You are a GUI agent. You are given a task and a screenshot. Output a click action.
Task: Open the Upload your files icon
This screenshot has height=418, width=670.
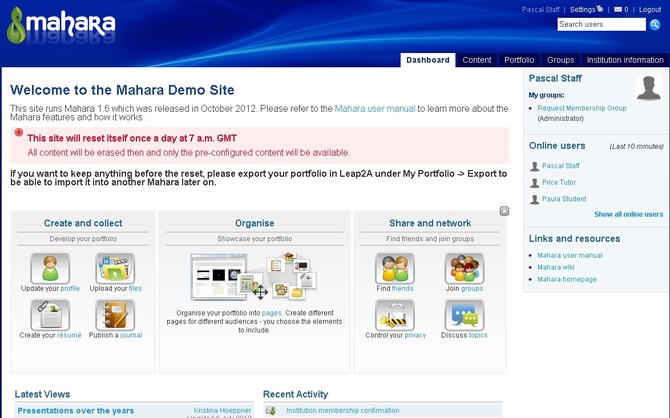(115, 268)
